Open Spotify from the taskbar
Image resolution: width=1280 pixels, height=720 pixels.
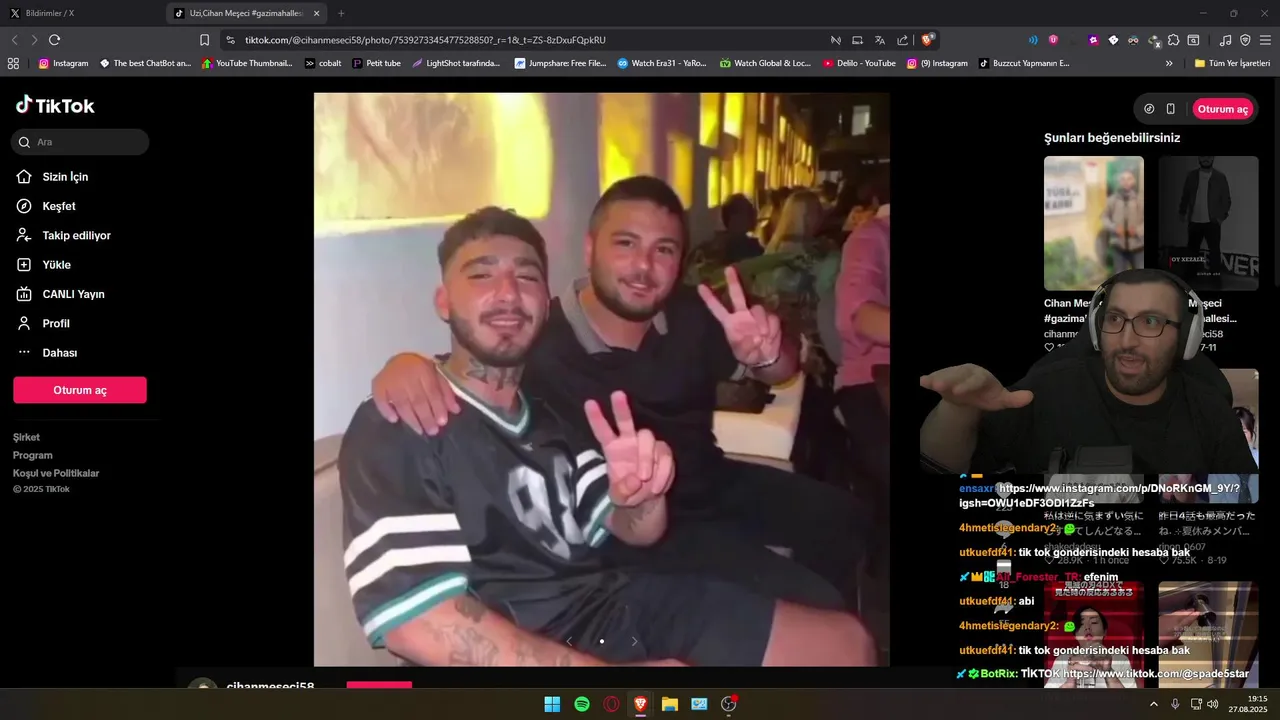tap(582, 704)
